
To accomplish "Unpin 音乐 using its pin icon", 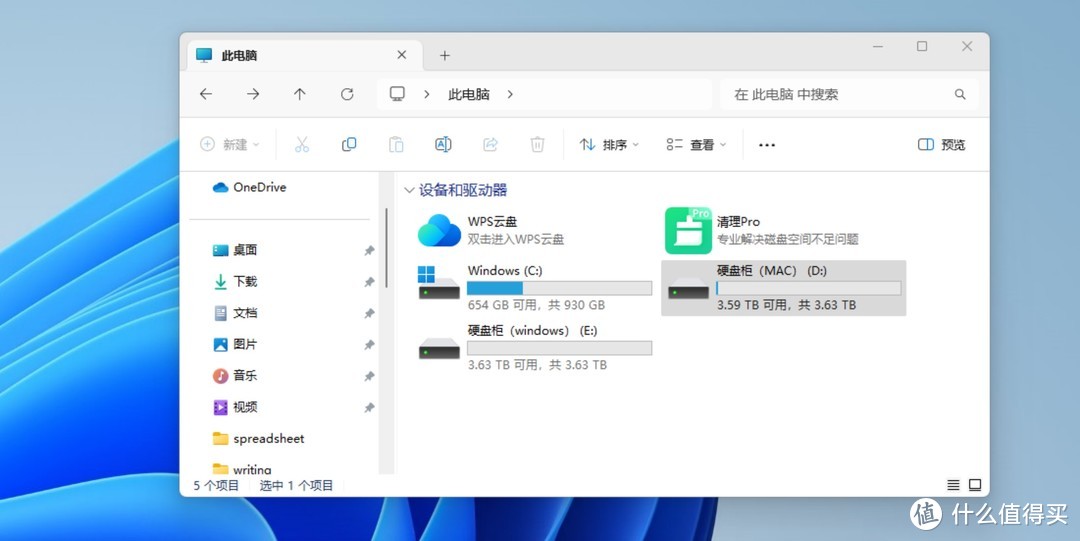I will coord(369,376).
